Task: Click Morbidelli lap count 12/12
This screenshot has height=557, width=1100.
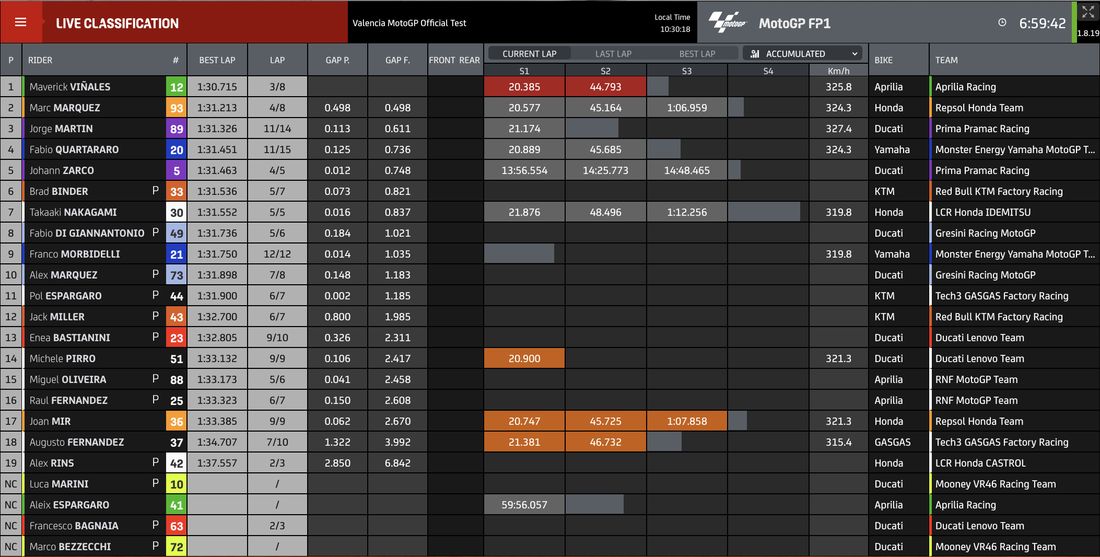Action: point(277,254)
